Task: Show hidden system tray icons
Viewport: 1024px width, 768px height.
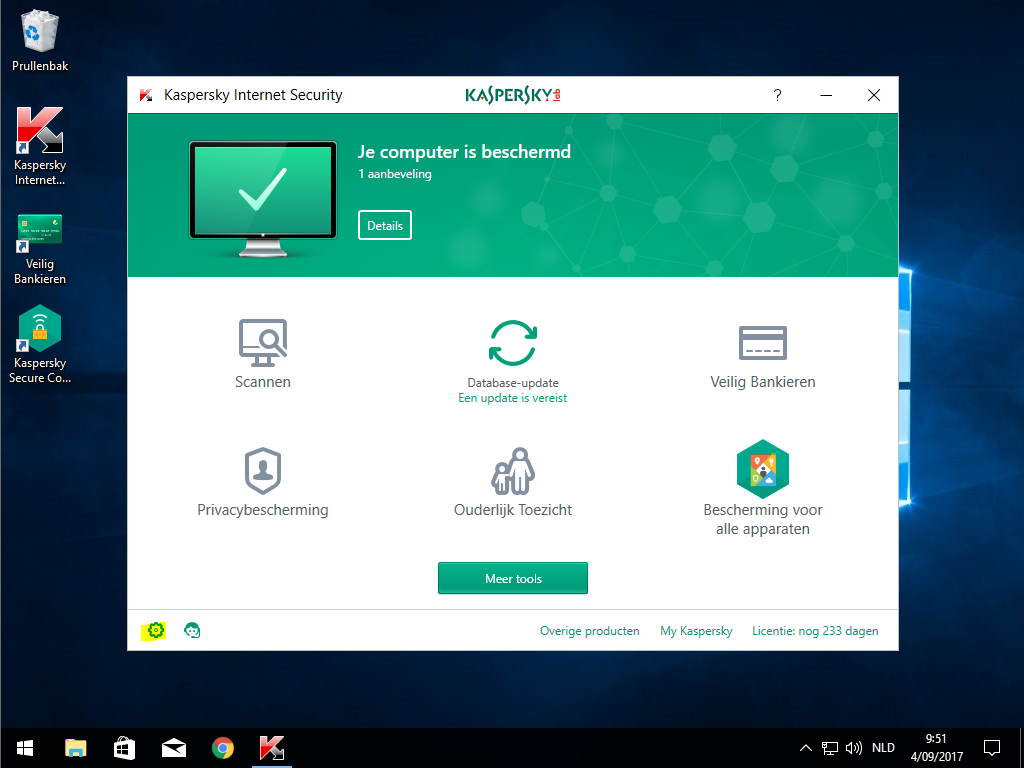Action: pyautogui.click(x=806, y=748)
